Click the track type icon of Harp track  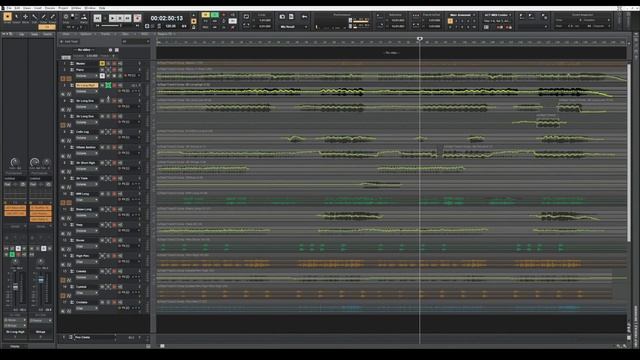(72, 225)
